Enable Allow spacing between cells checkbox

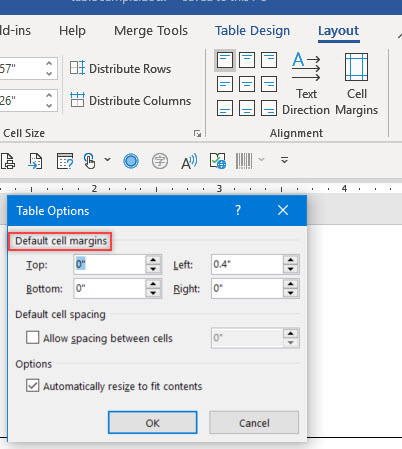click(x=32, y=337)
